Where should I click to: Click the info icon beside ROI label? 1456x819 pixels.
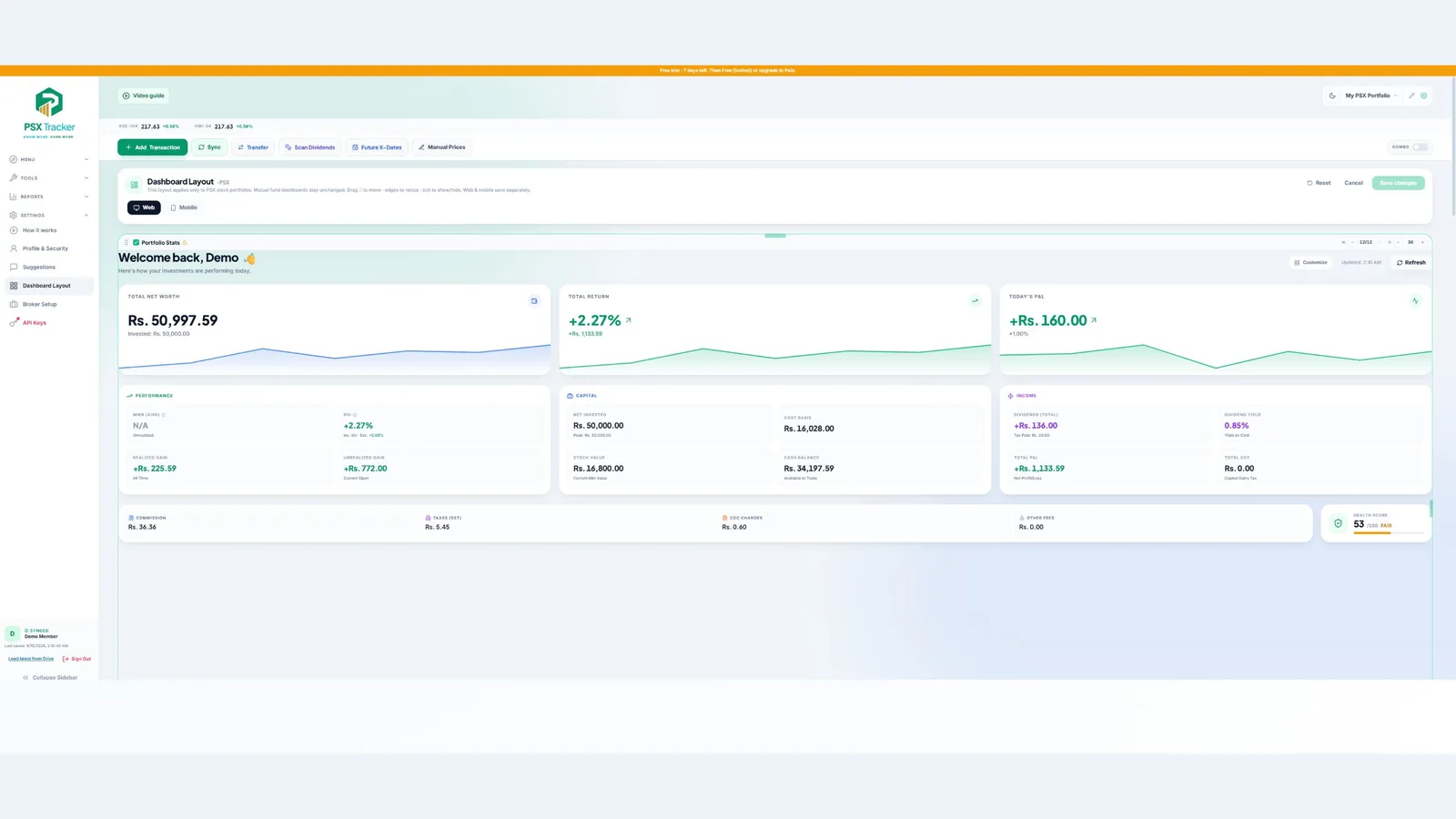click(x=355, y=415)
